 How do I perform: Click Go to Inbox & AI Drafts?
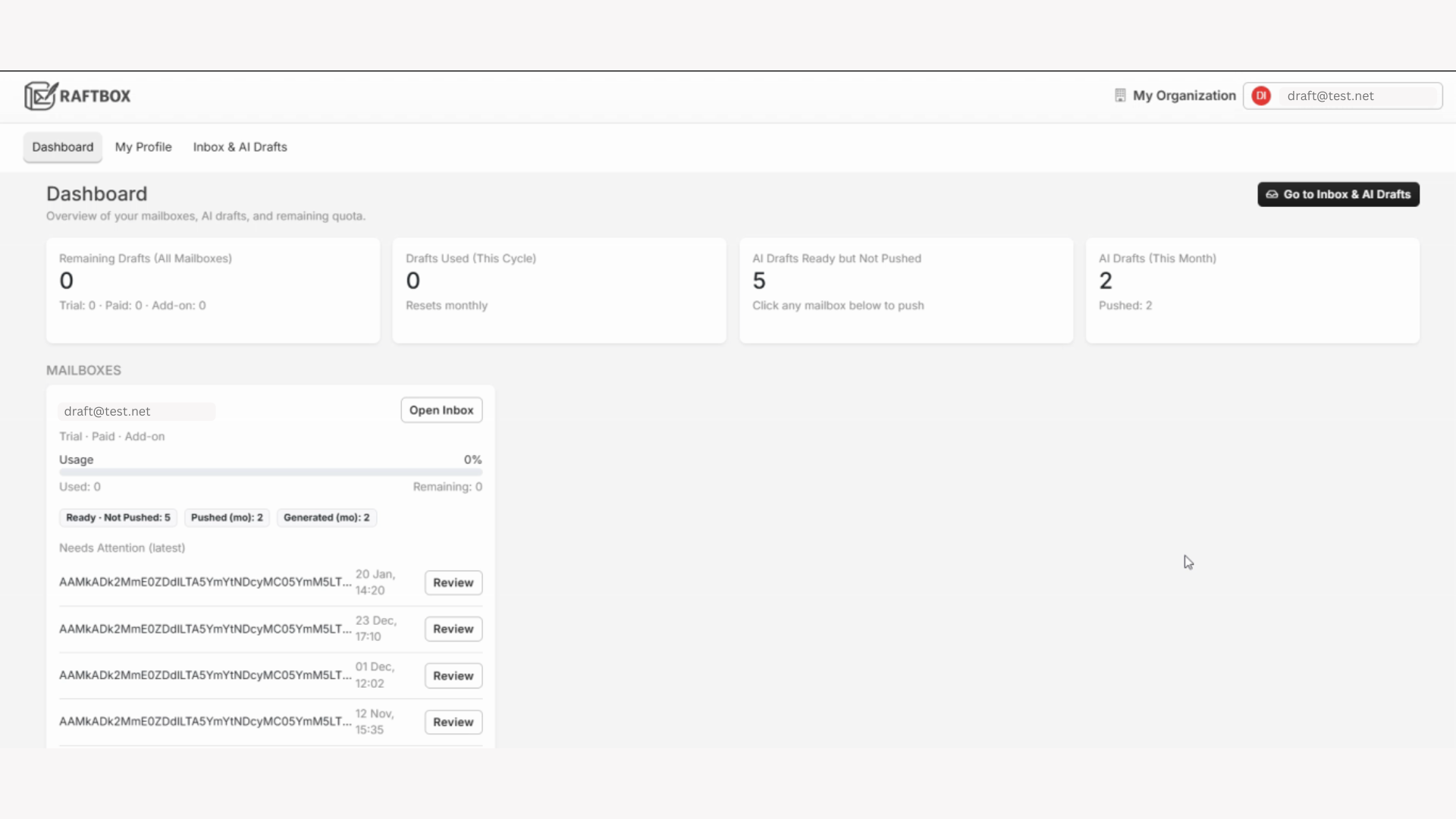click(x=1338, y=194)
